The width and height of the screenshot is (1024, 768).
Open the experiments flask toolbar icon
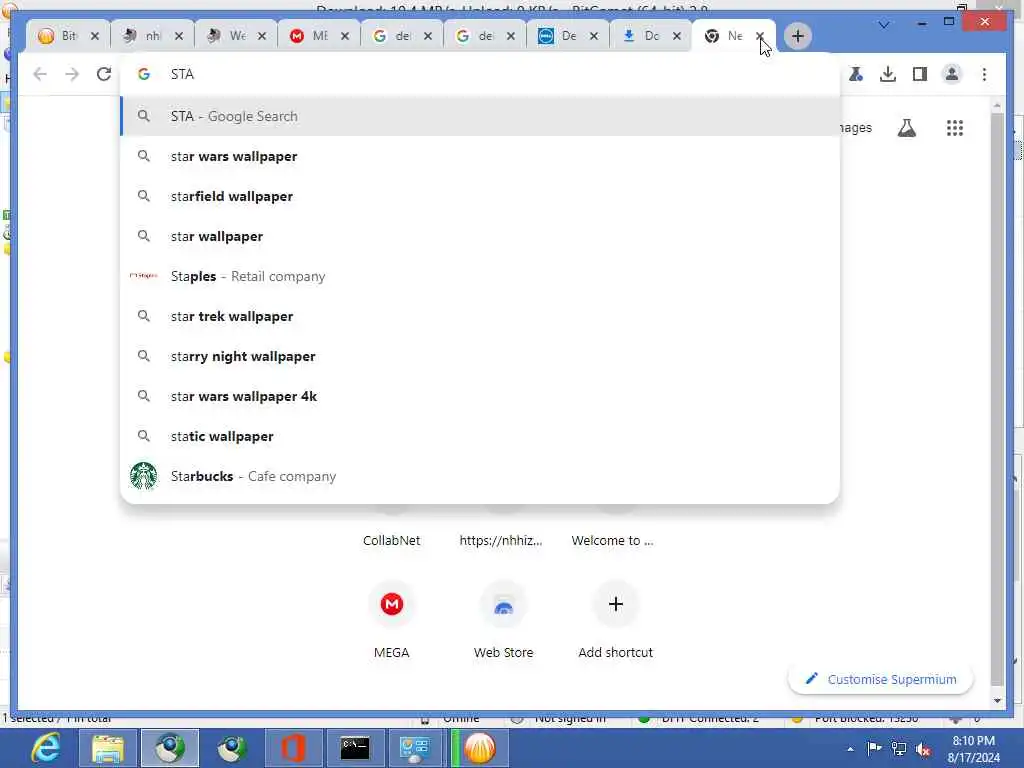coord(856,74)
